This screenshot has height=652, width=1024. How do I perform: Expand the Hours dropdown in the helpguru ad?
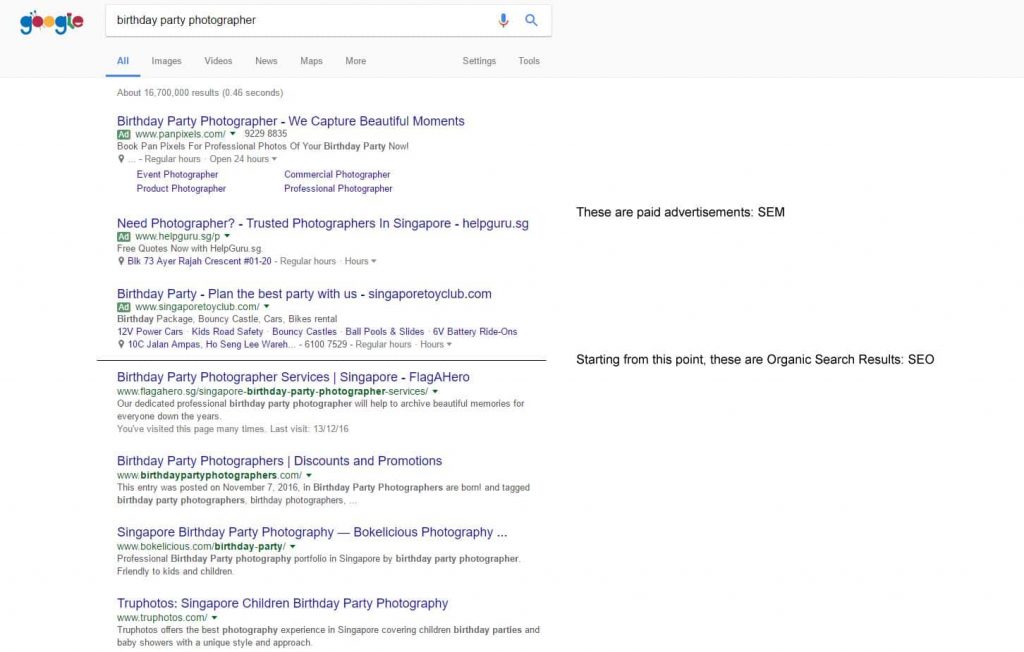[x=360, y=261]
